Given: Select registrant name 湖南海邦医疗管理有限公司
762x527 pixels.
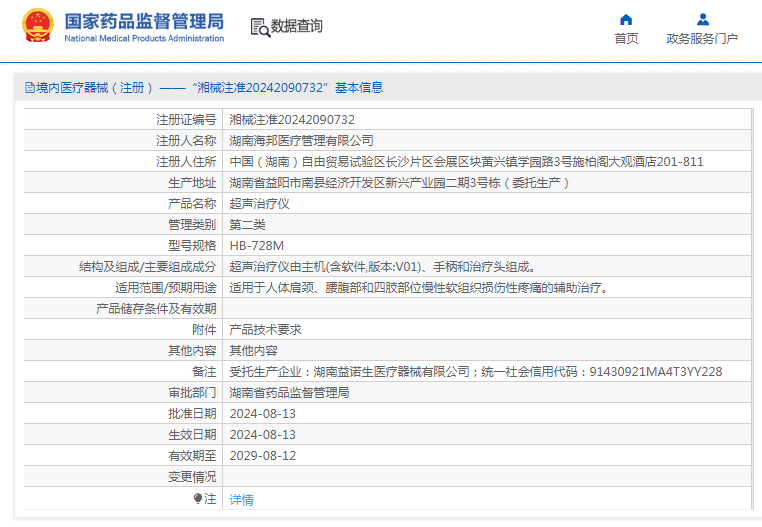Looking at the screenshot, I should click(301, 141).
